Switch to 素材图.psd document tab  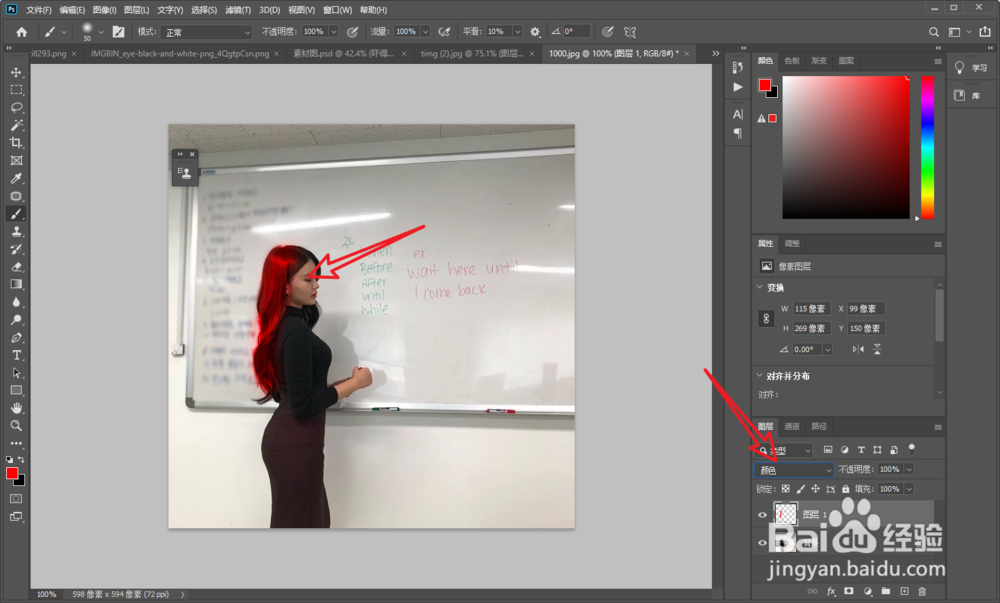tap(343, 54)
